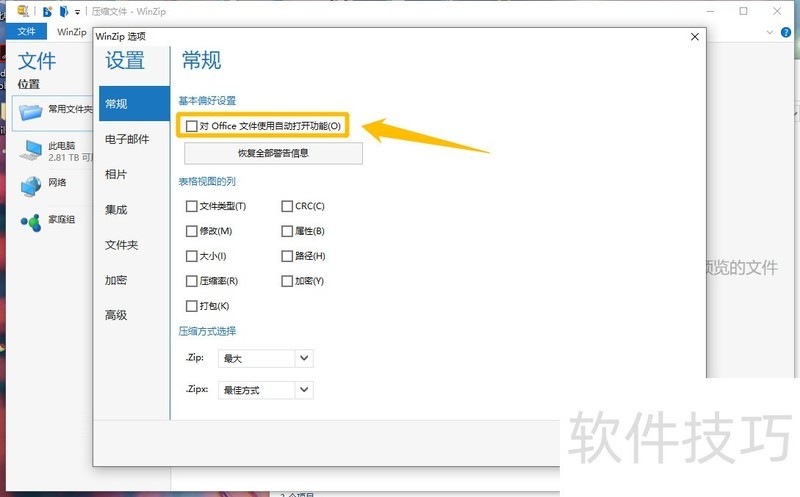The width and height of the screenshot is (800, 497).
Task: Check the 属性(B) column checkbox
Action: (x=287, y=231)
